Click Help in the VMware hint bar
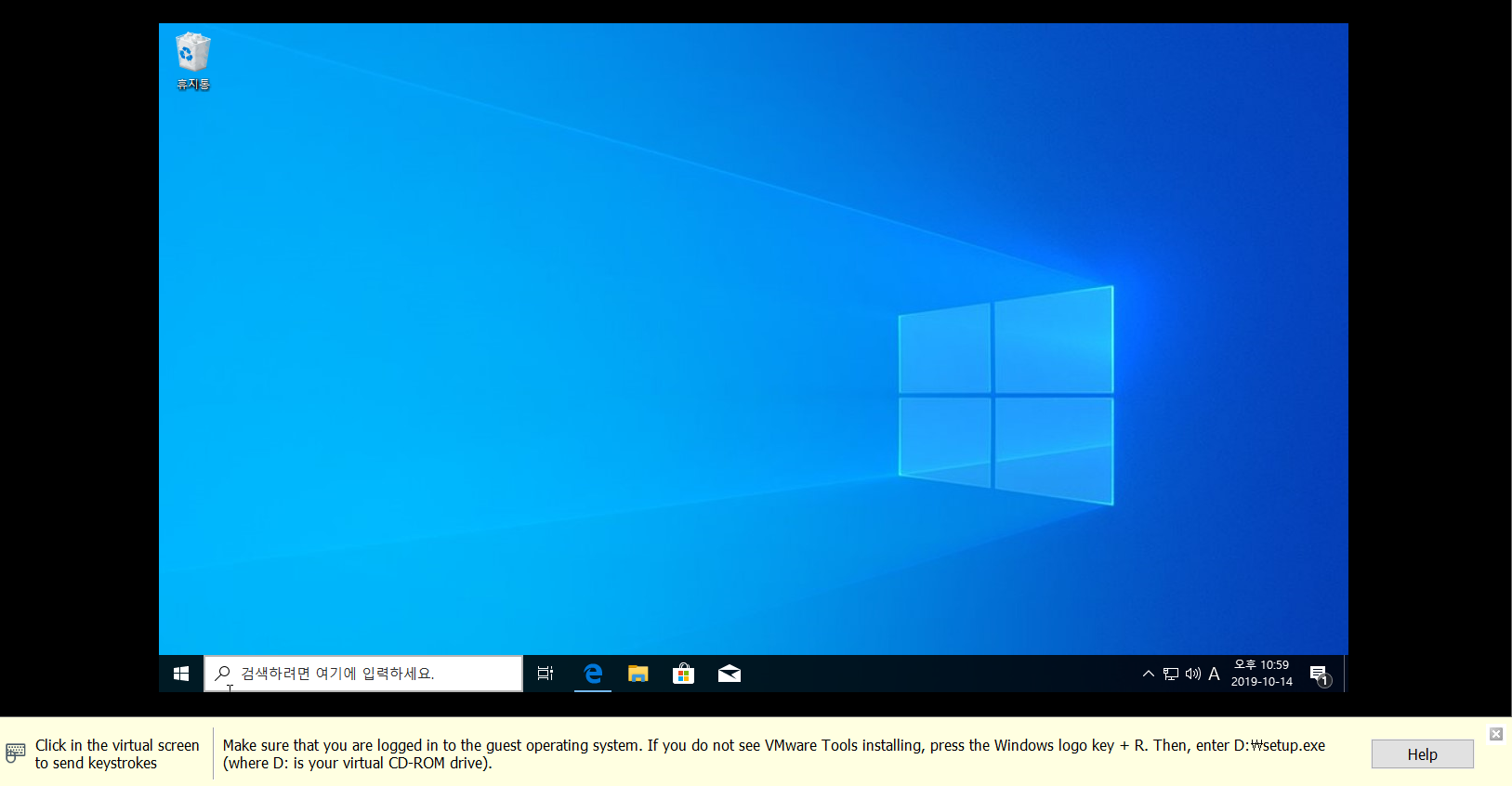This screenshot has width=1512, height=786. (x=1422, y=754)
